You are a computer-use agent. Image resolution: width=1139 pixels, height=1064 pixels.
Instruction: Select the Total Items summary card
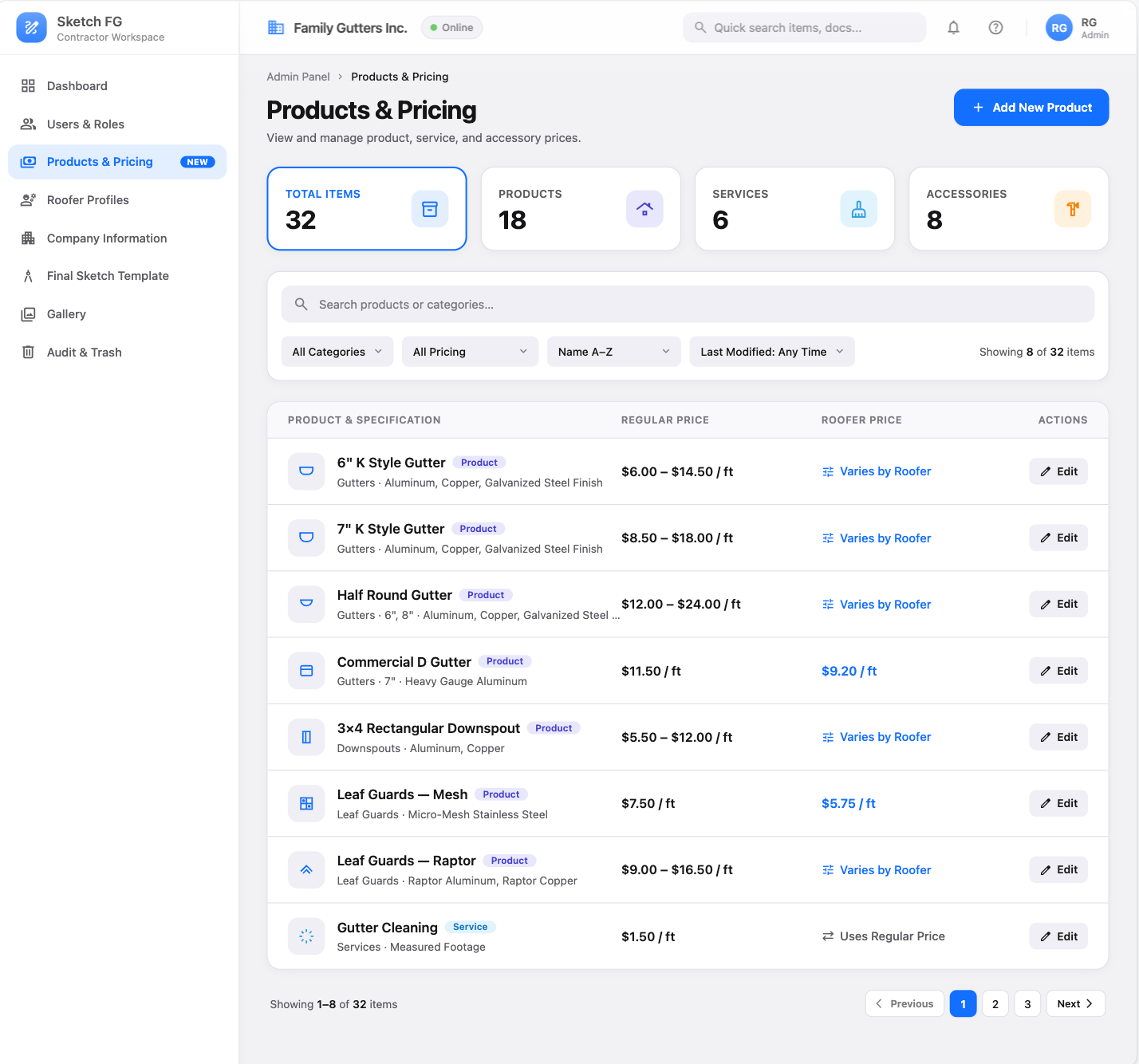367,209
